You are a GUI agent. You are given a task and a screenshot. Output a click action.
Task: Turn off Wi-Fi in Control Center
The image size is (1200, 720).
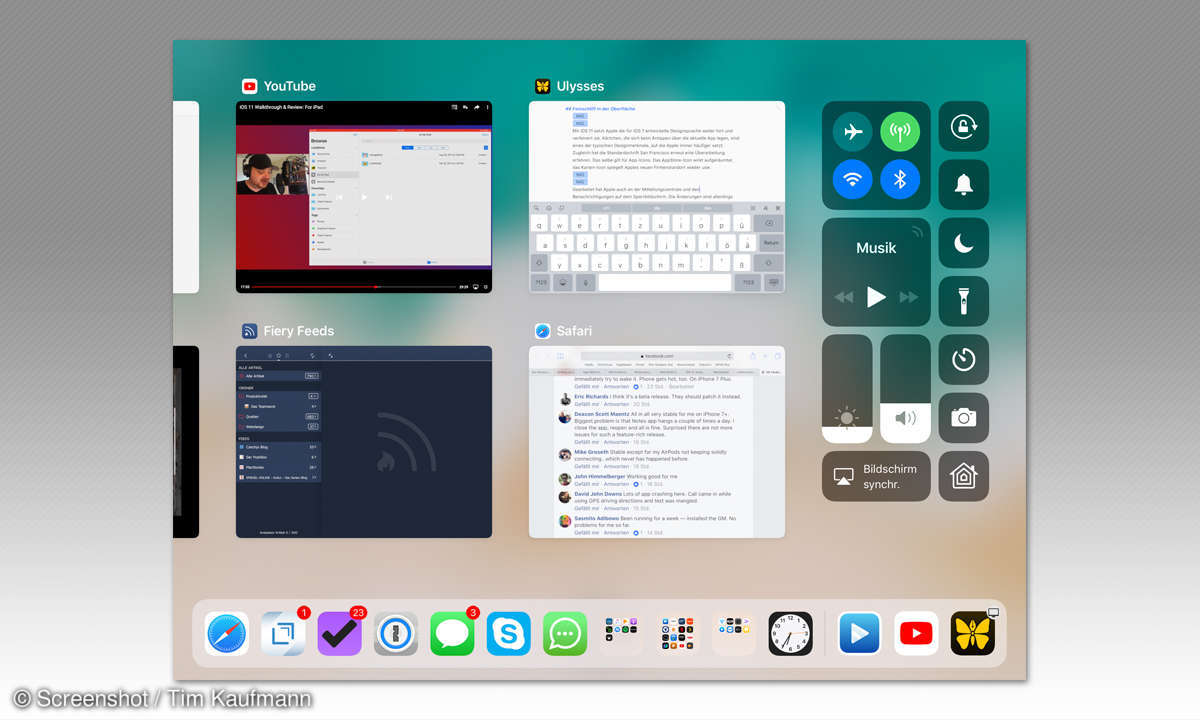point(853,179)
